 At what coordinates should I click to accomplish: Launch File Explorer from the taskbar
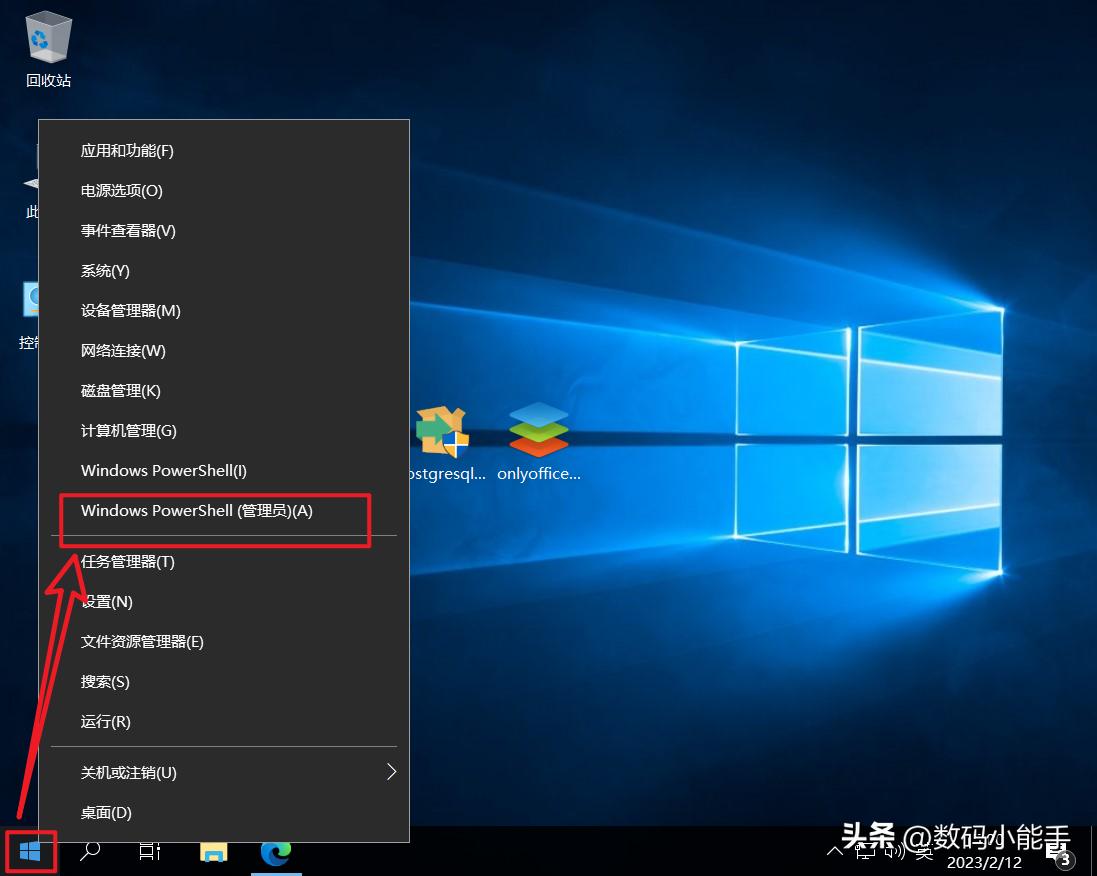click(213, 852)
